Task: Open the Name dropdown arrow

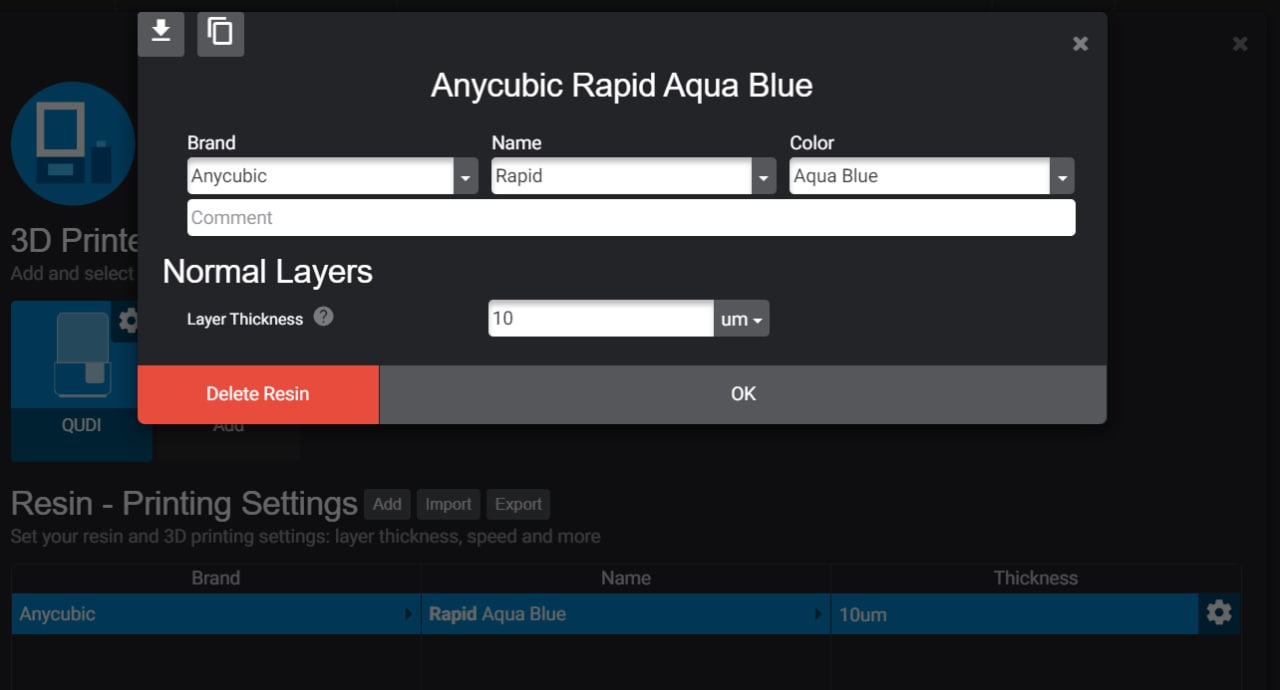Action: point(764,177)
